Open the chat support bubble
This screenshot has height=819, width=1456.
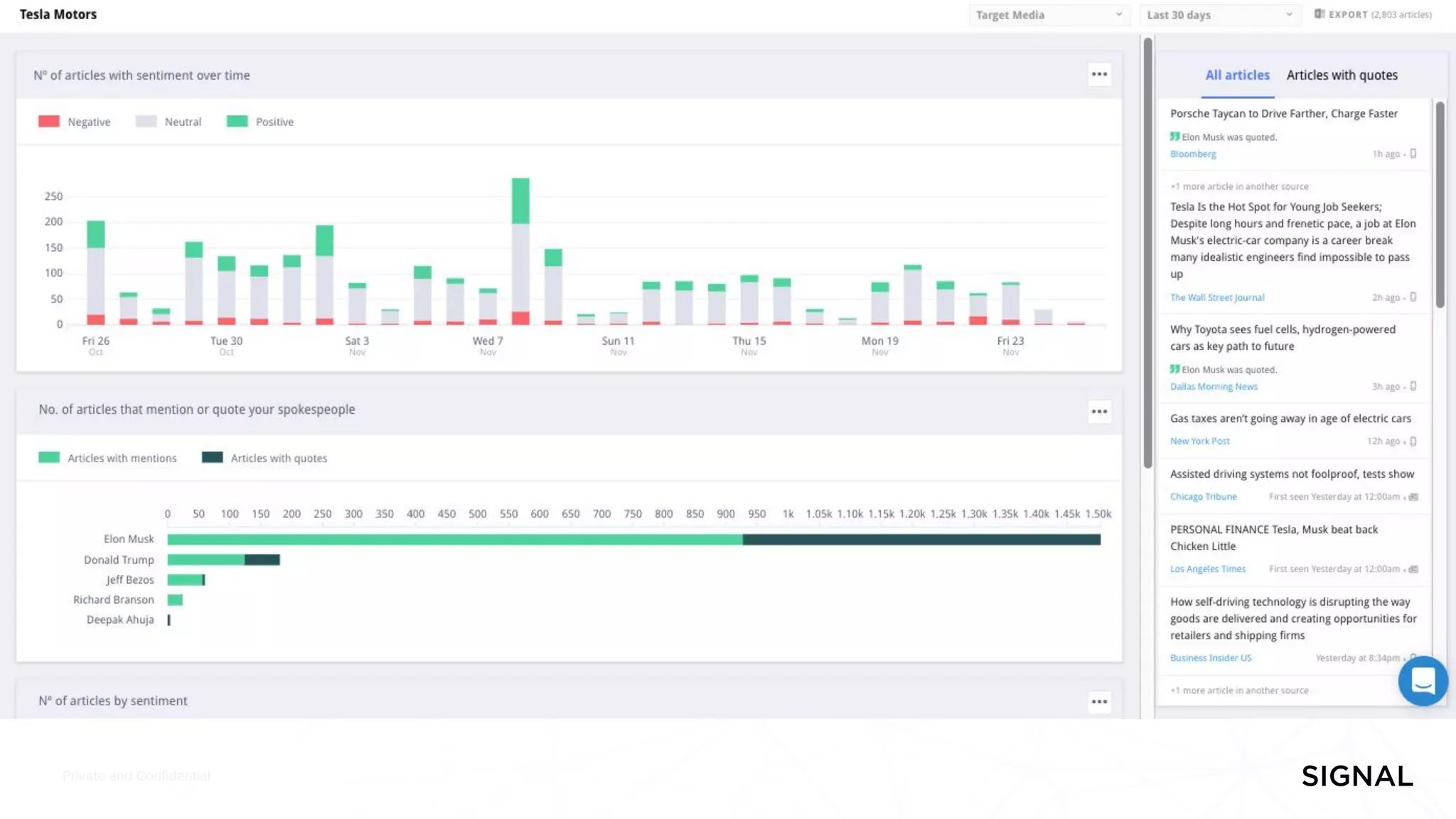click(x=1423, y=681)
